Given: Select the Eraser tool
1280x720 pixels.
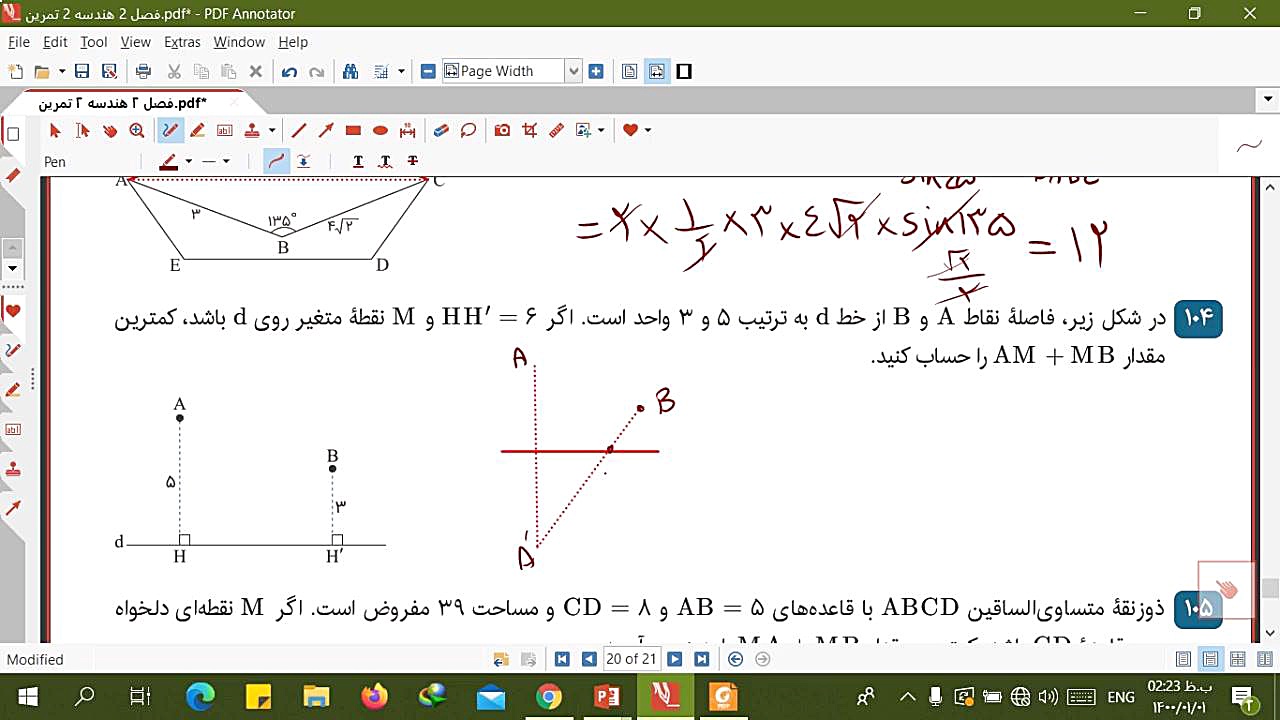Looking at the screenshot, I should pyautogui.click(x=441, y=130).
